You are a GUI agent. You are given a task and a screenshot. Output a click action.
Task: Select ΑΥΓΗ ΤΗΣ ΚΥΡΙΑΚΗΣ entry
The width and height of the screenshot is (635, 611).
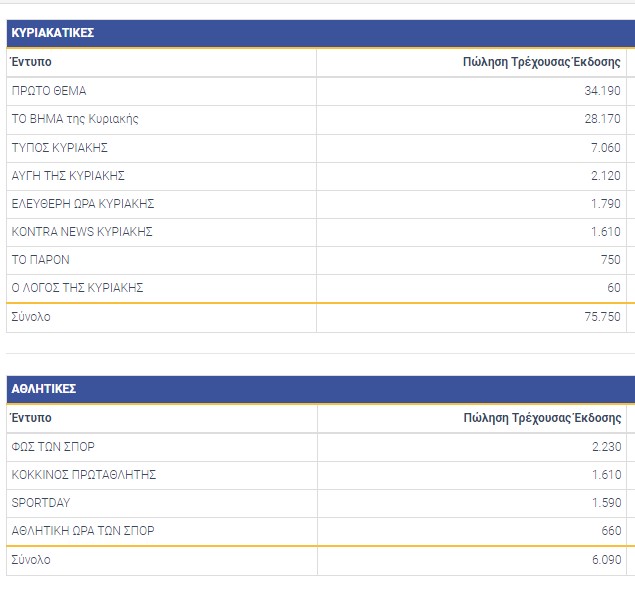(x=68, y=175)
